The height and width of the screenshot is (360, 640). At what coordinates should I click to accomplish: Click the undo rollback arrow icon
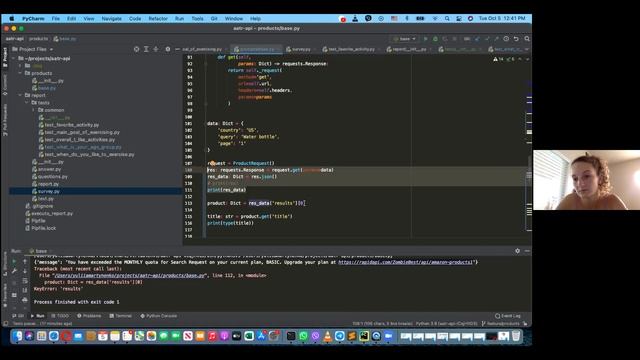point(516,39)
